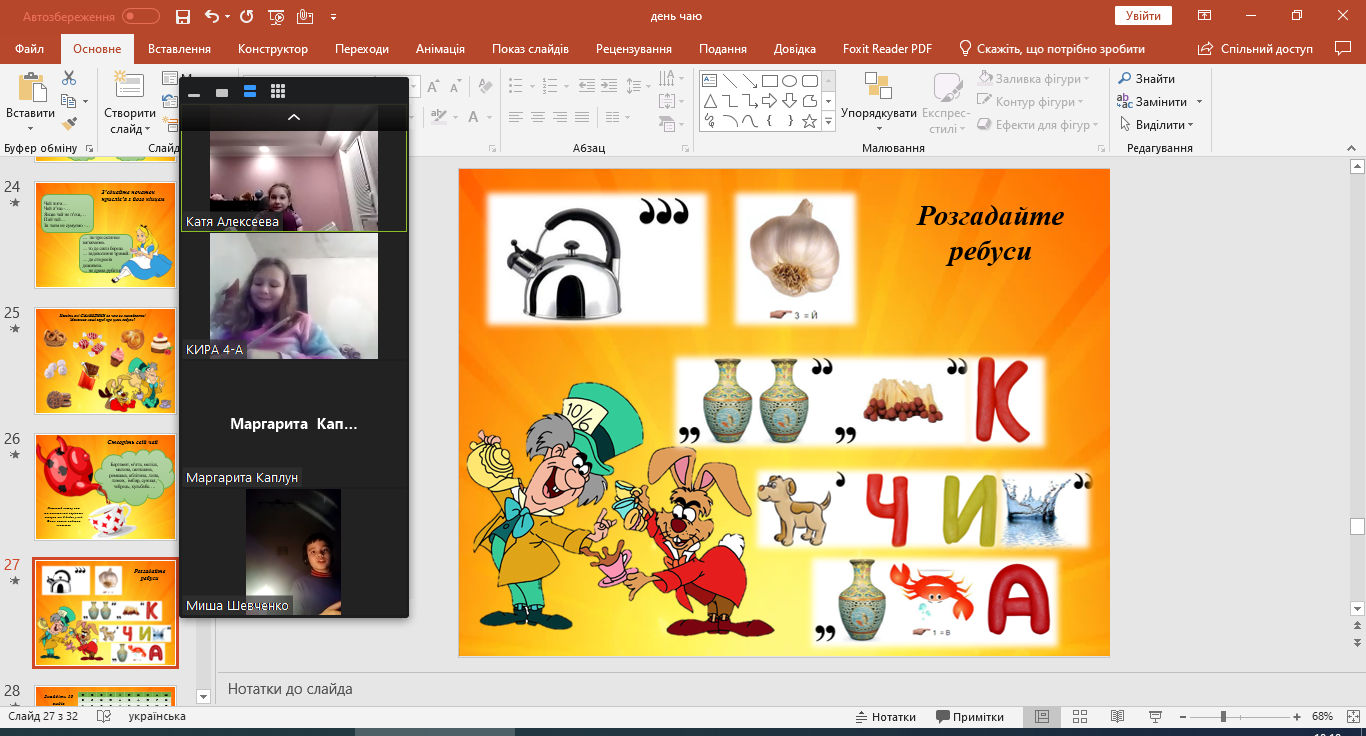Click the Скажіть, що потрібно зробити search box
This screenshot has width=1366, height=736.
pos(1052,49)
